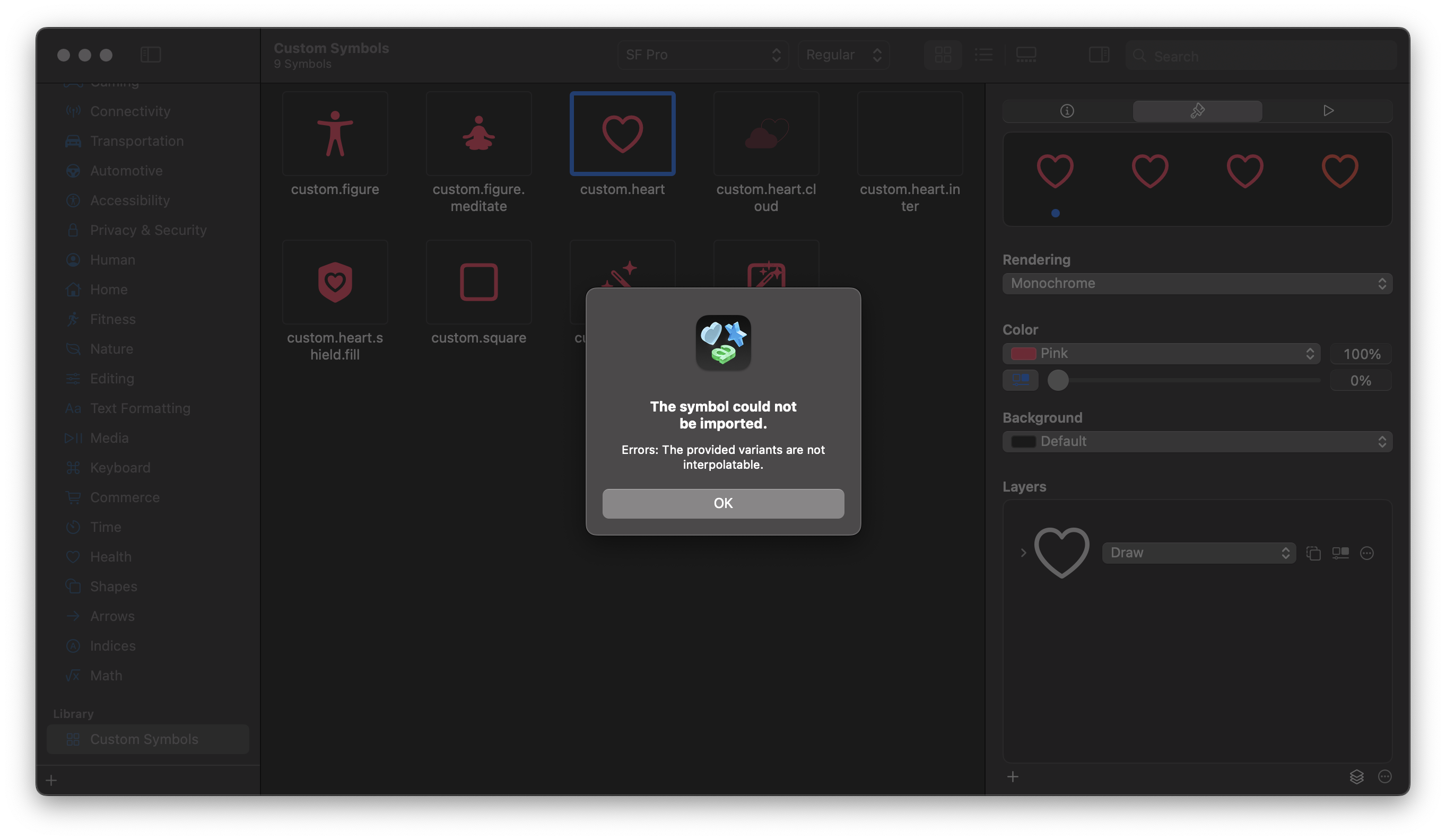Open the Background dropdown
The height and width of the screenshot is (840, 1446).
1197,441
